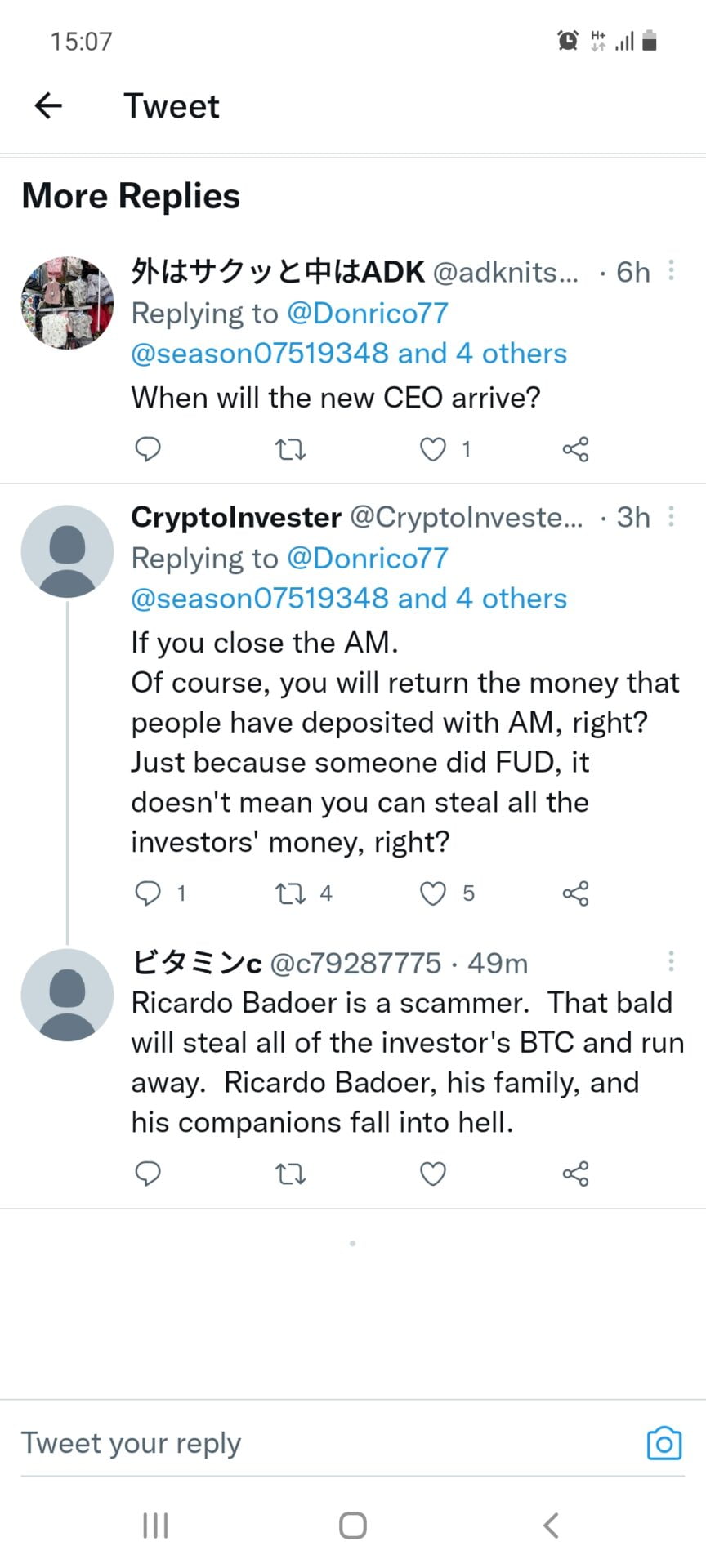
Task: Reply to the "new CEO arrive" tweet
Action: point(147,449)
